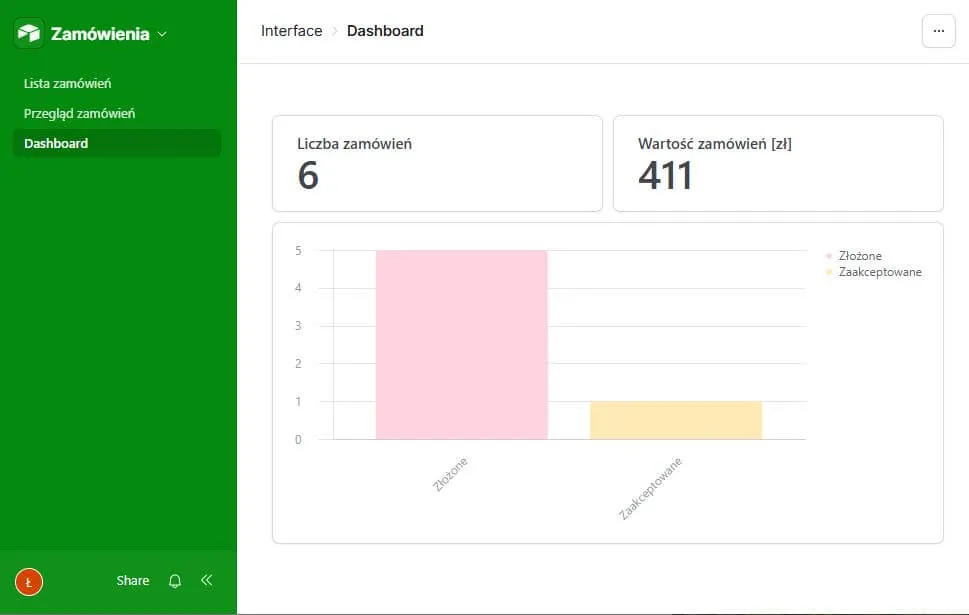Select the Wartość zamówień value card
This screenshot has width=969, height=615.
(777, 163)
